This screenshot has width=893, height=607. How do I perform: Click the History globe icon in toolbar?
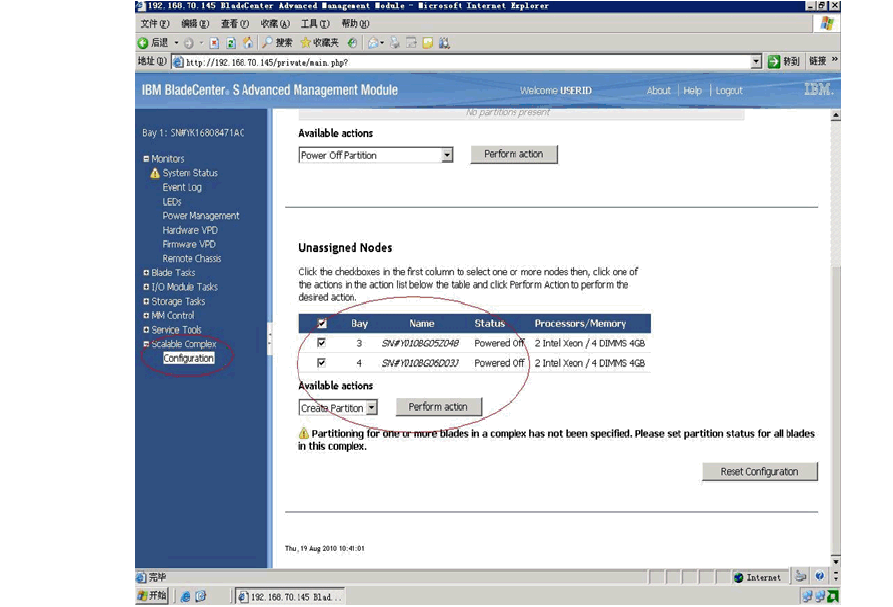coord(352,43)
